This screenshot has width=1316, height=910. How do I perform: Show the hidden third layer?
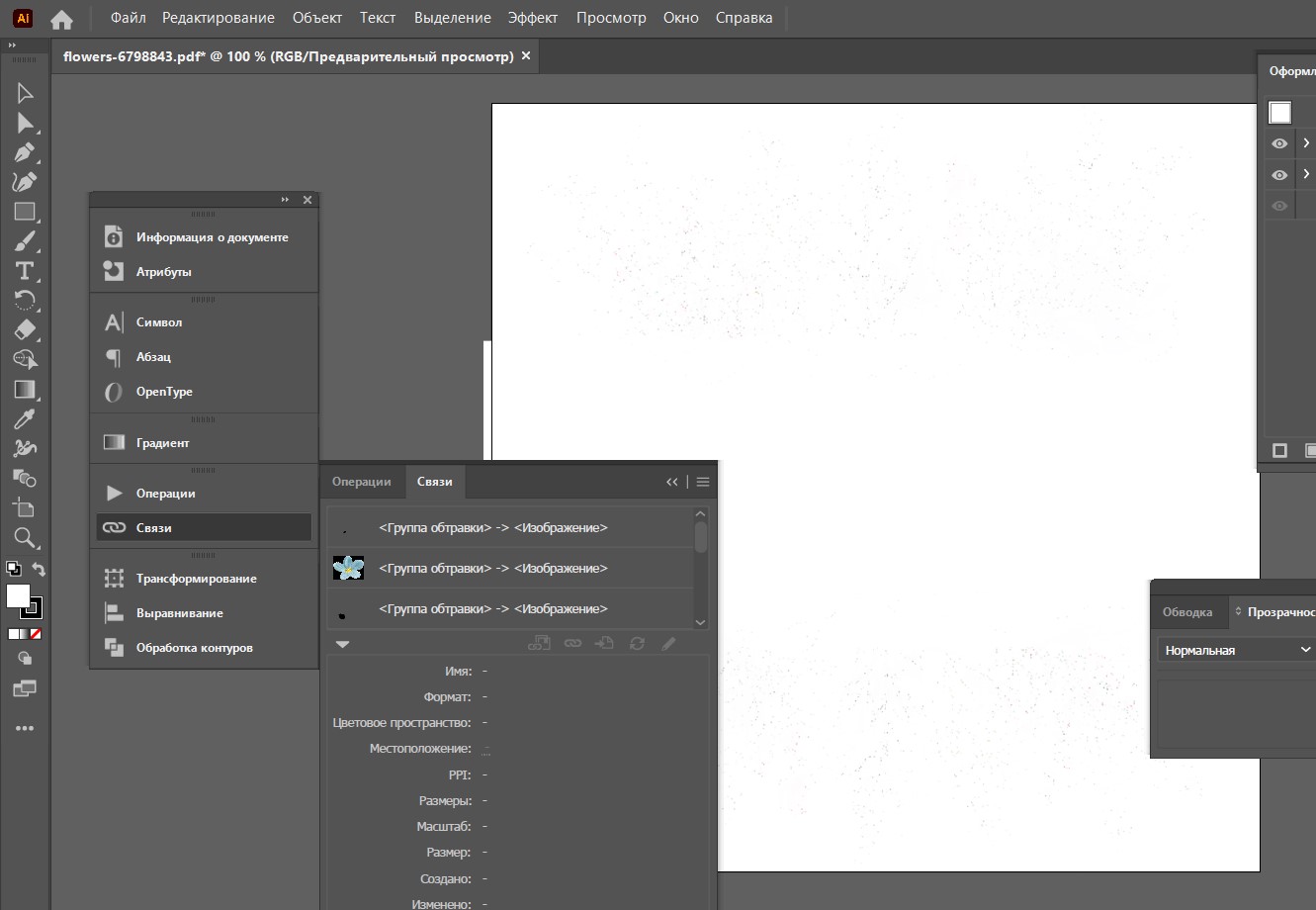click(x=1279, y=206)
